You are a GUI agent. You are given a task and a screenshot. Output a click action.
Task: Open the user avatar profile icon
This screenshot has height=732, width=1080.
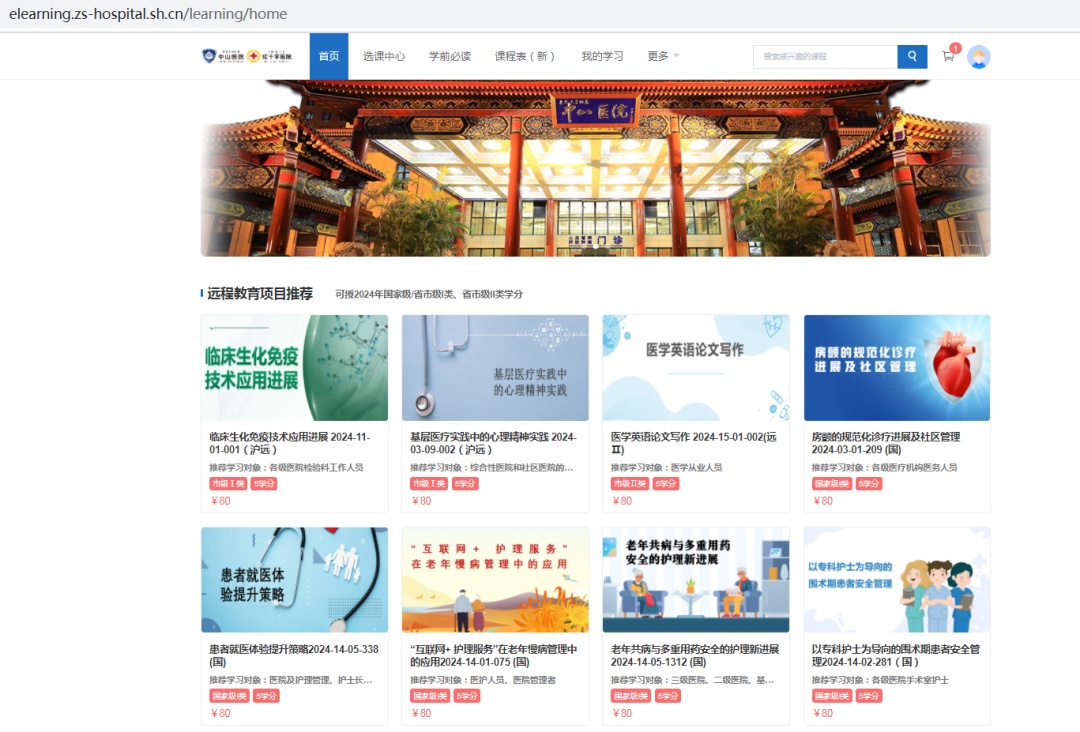click(x=979, y=56)
